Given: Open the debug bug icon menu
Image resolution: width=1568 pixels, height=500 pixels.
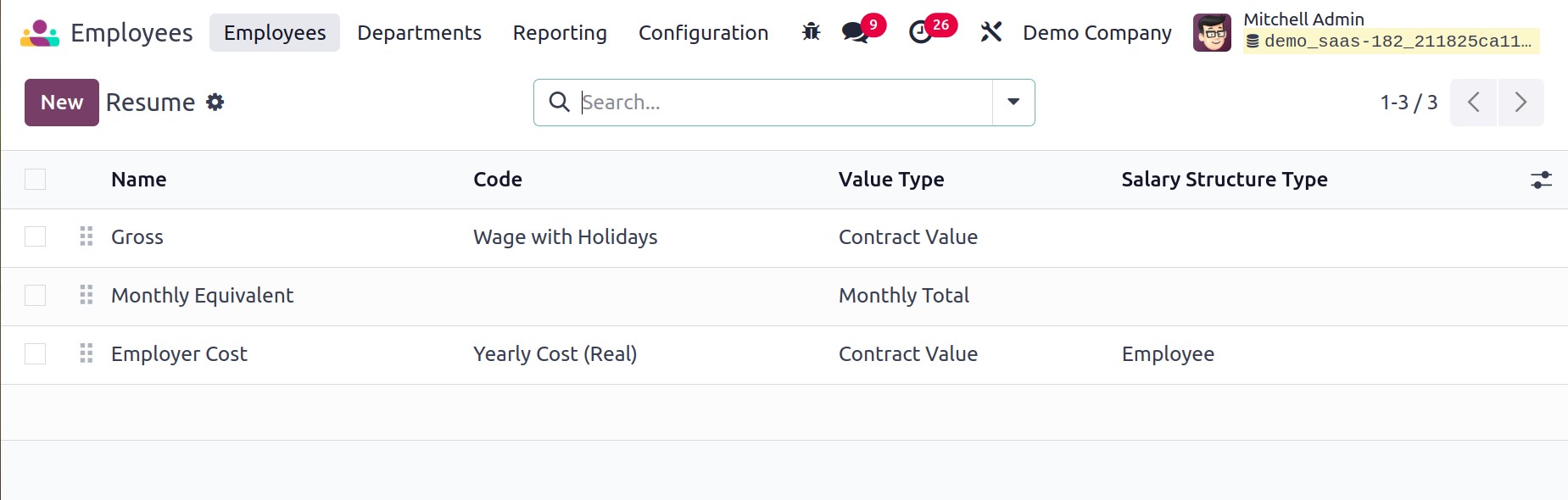Looking at the screenshot, I should [x=811, y=32].
